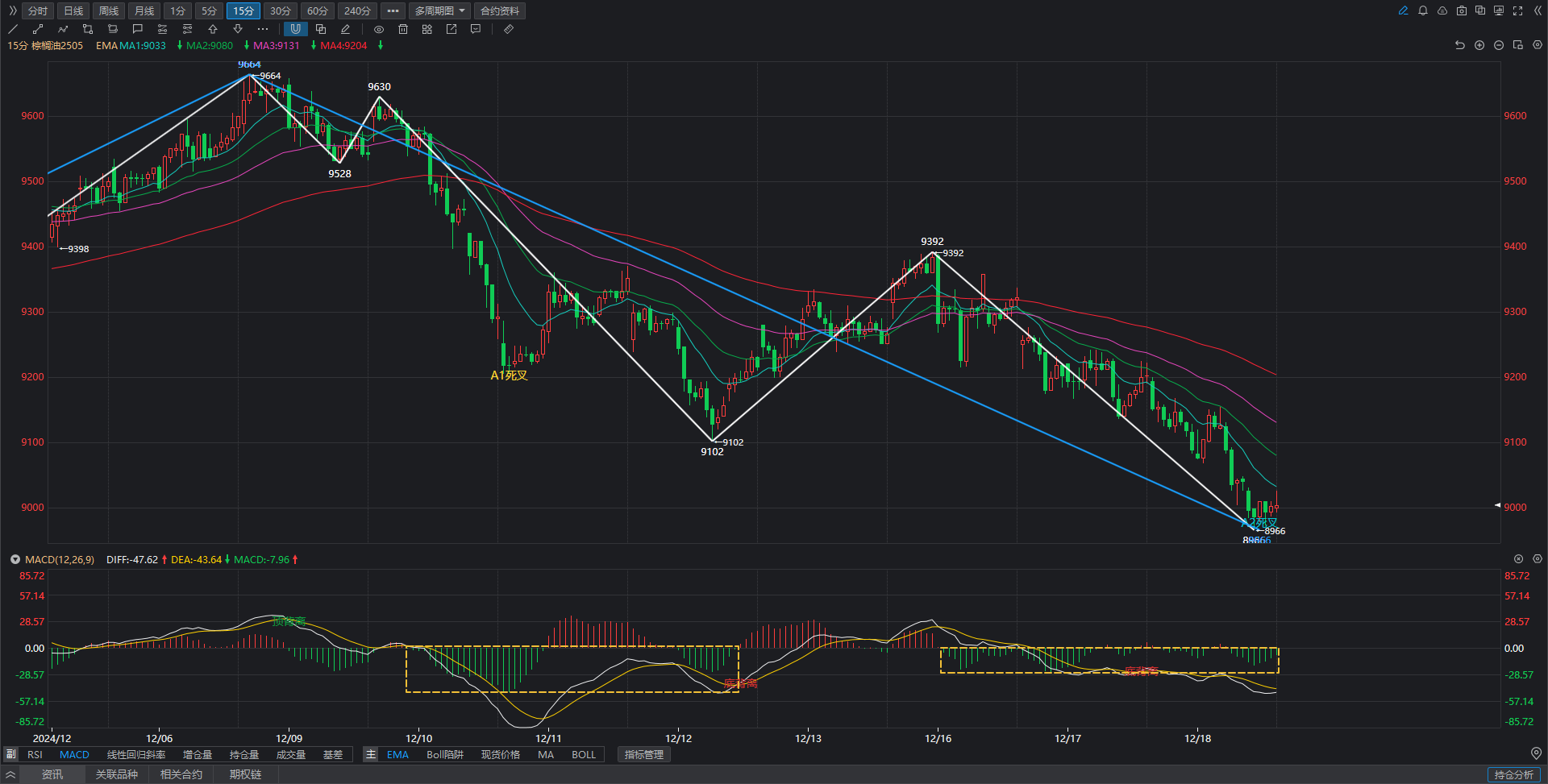The height and width of the screenshot is (784, 1548).
Task: Click the cloud sync icon
Action: pos(1442,10)
